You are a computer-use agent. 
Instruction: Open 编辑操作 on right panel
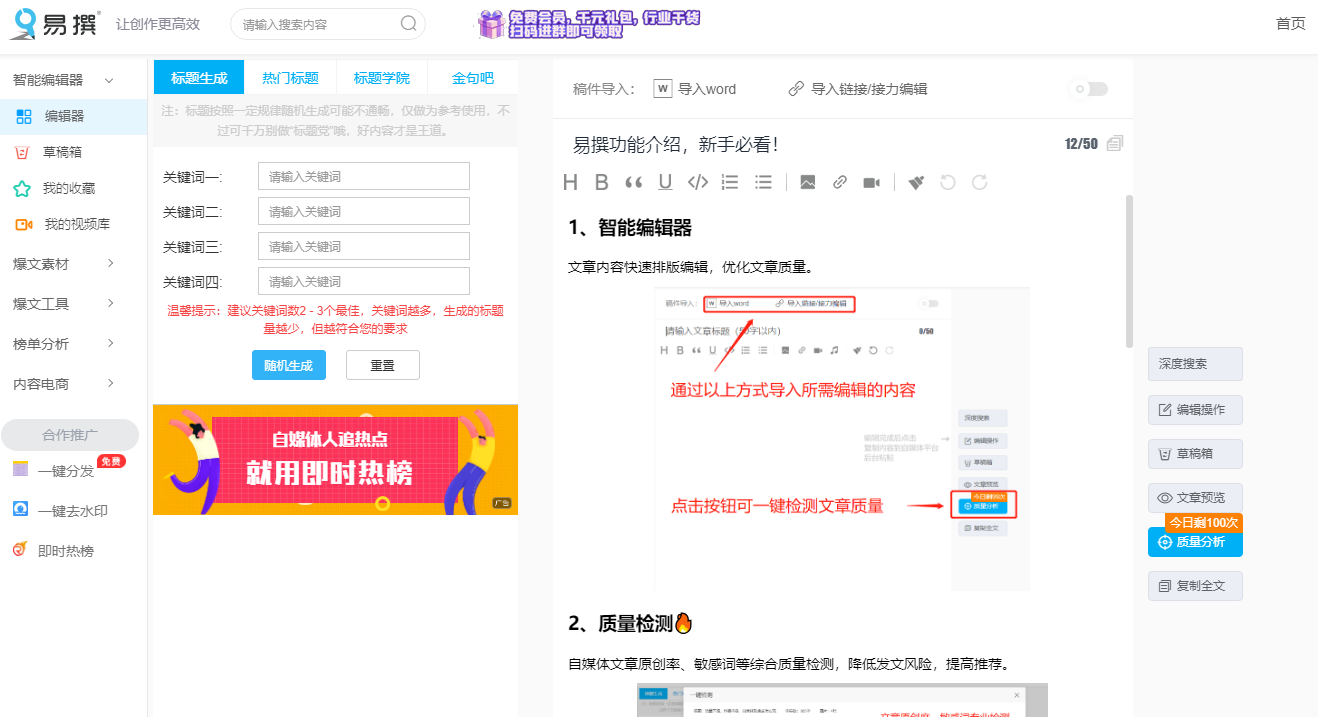[x=1195, y=410]
